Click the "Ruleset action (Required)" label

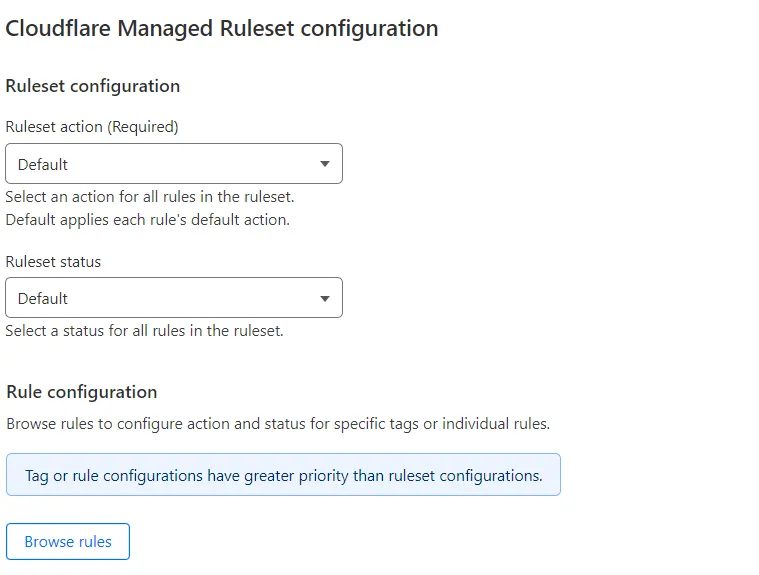91,127
